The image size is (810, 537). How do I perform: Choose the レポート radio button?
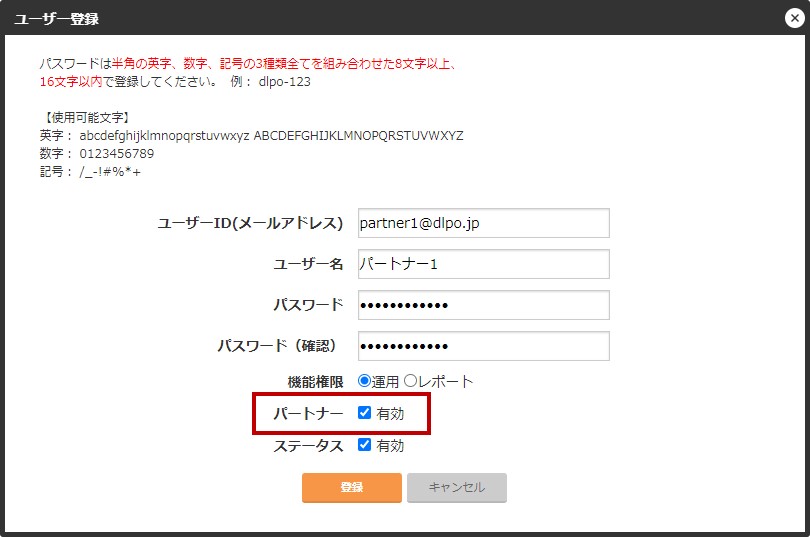410,381
